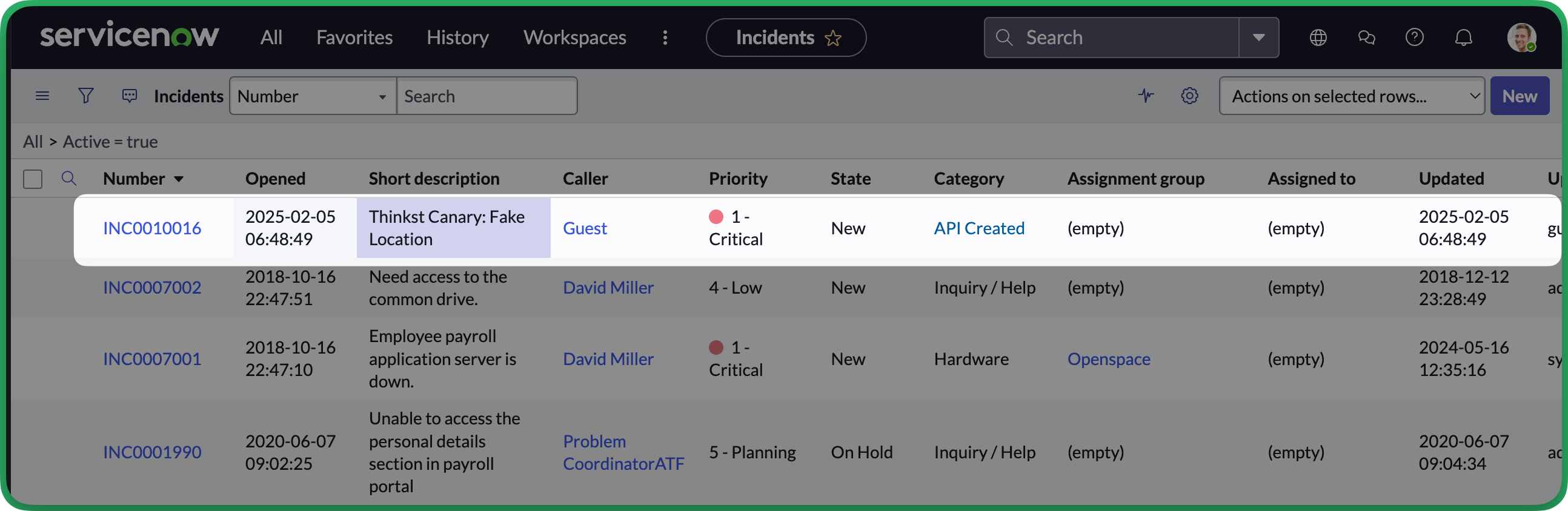Click the sort arrow beside Number
1568x511 pixels.
(x=179, y=179)
